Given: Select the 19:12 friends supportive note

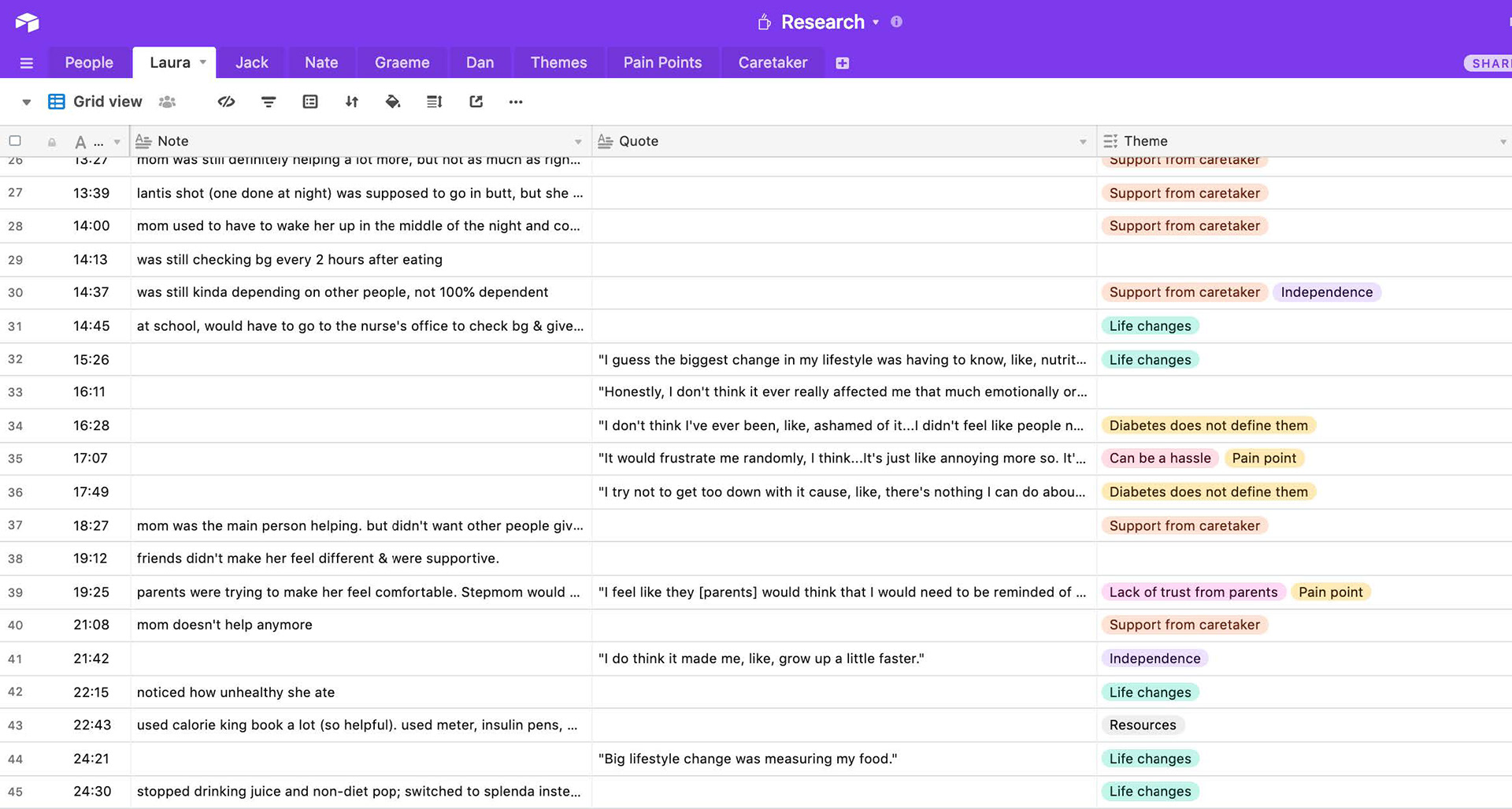Looking at the screenshot, I should [361, 559].
